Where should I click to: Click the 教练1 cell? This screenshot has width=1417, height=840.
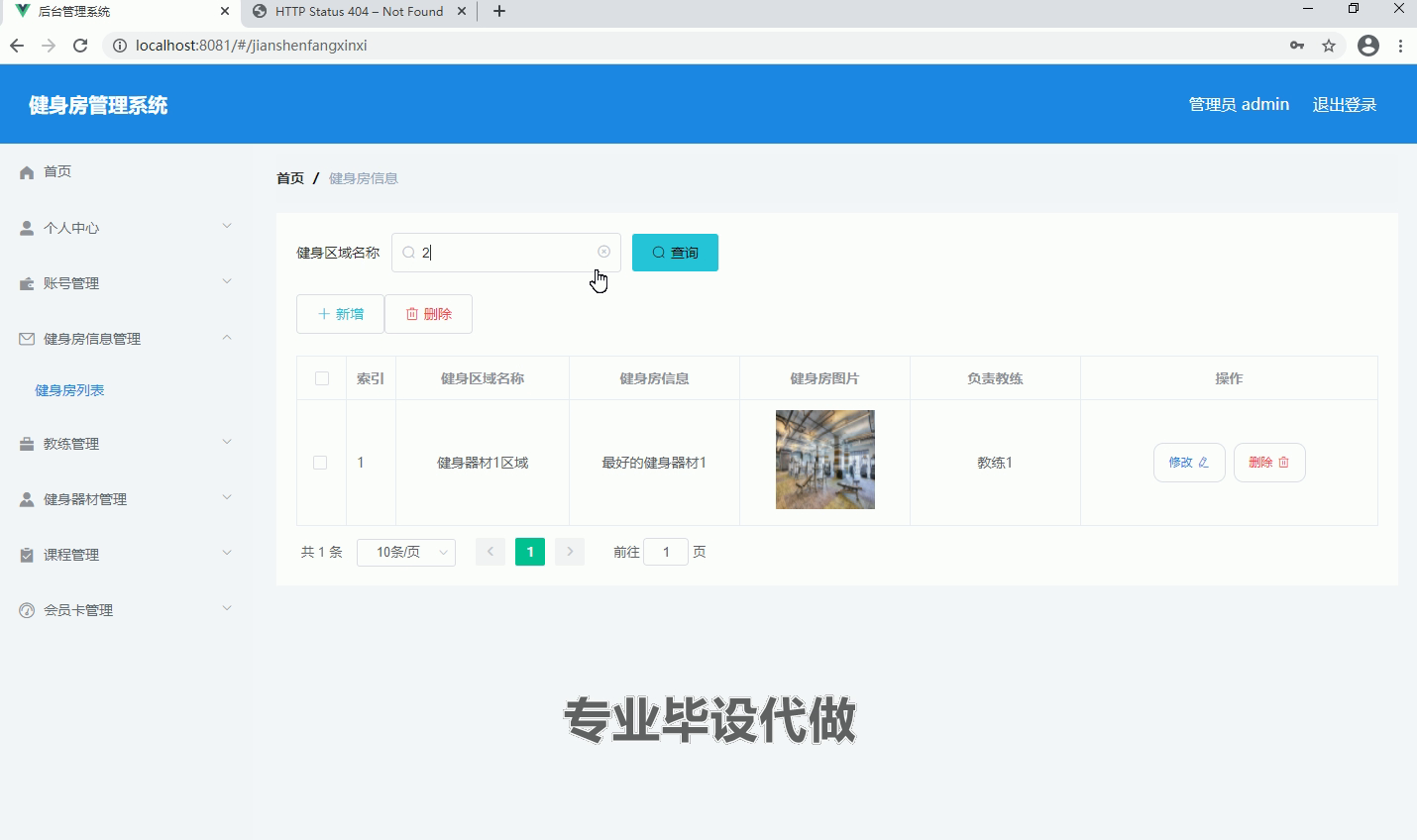[995, 463]
